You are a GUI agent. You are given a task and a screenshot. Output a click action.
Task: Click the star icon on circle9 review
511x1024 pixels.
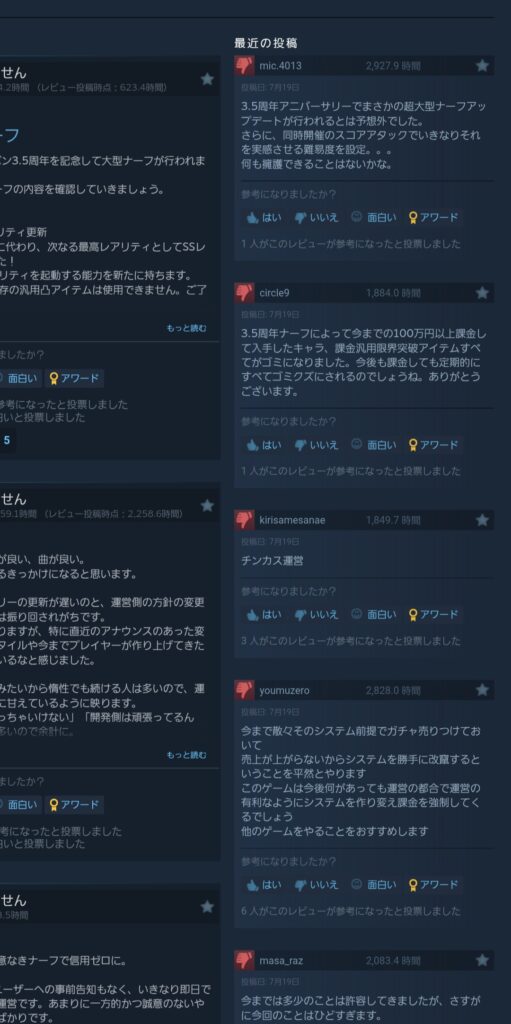pyautogui.click(x=482, y=293)
